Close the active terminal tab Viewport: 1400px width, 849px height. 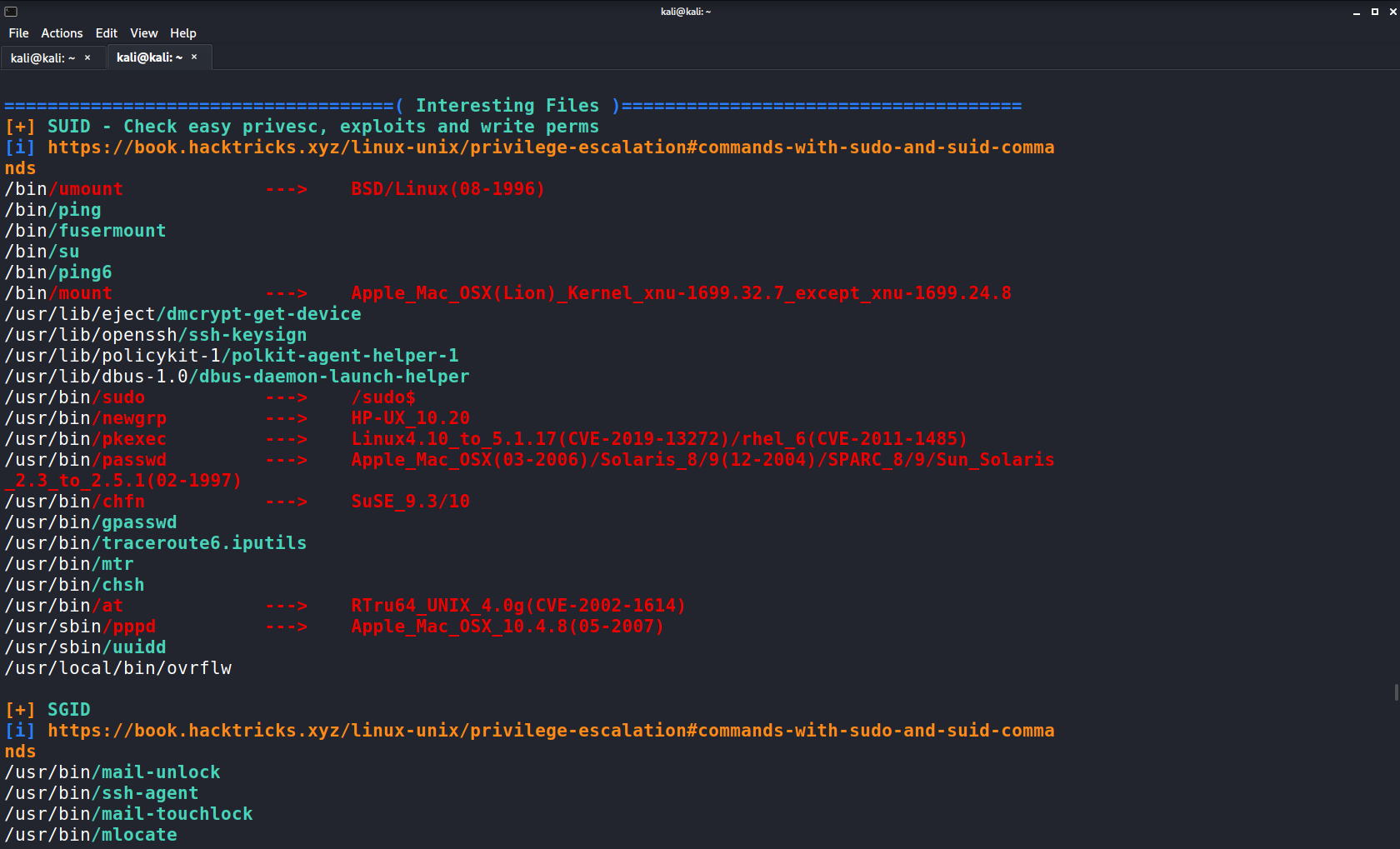click(193, 57)
